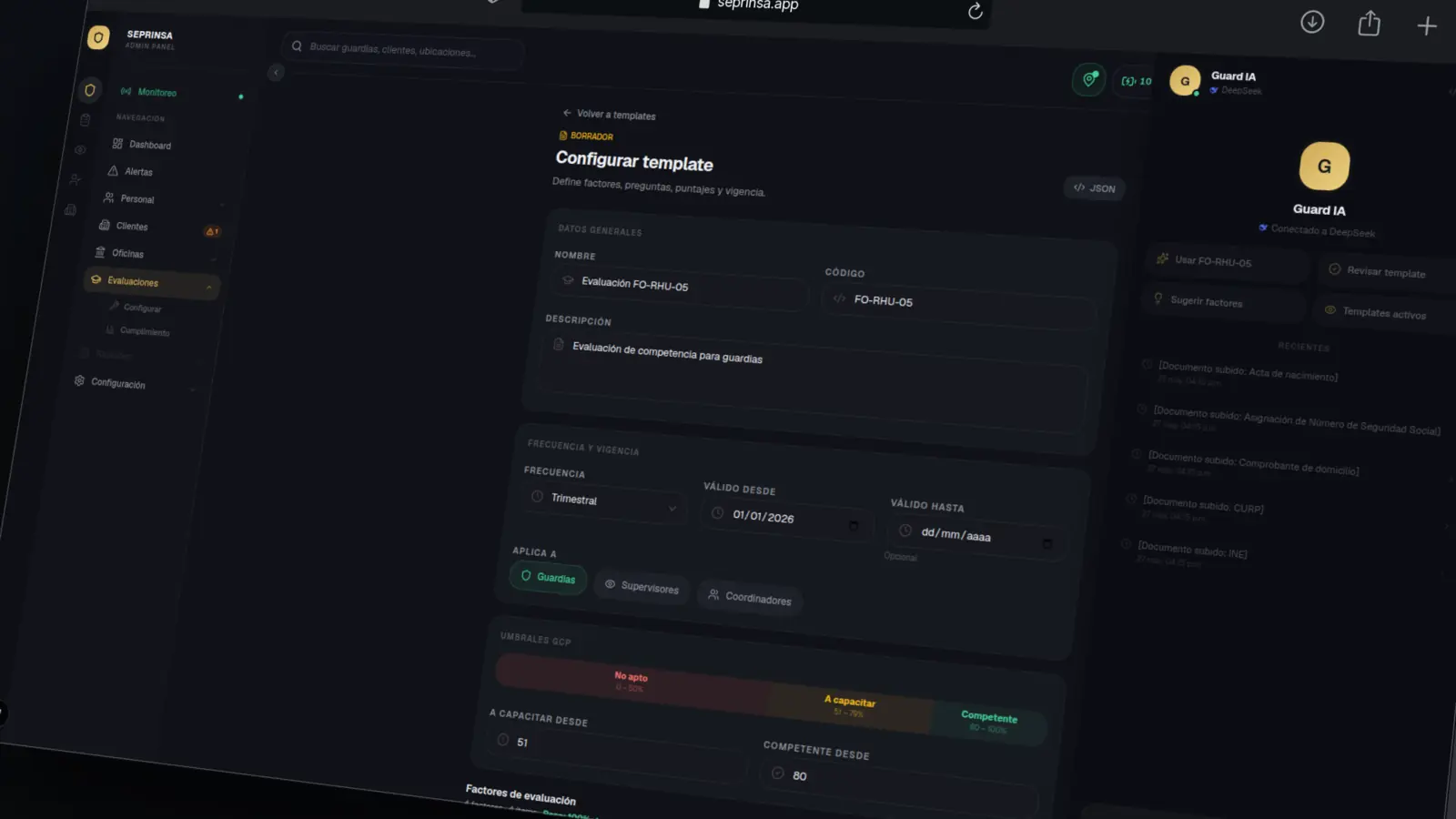Screen dimensions: 1456x819
Task: Select the shield icon in the left rail
Action: pyautogui.click(x=89, y=90)
